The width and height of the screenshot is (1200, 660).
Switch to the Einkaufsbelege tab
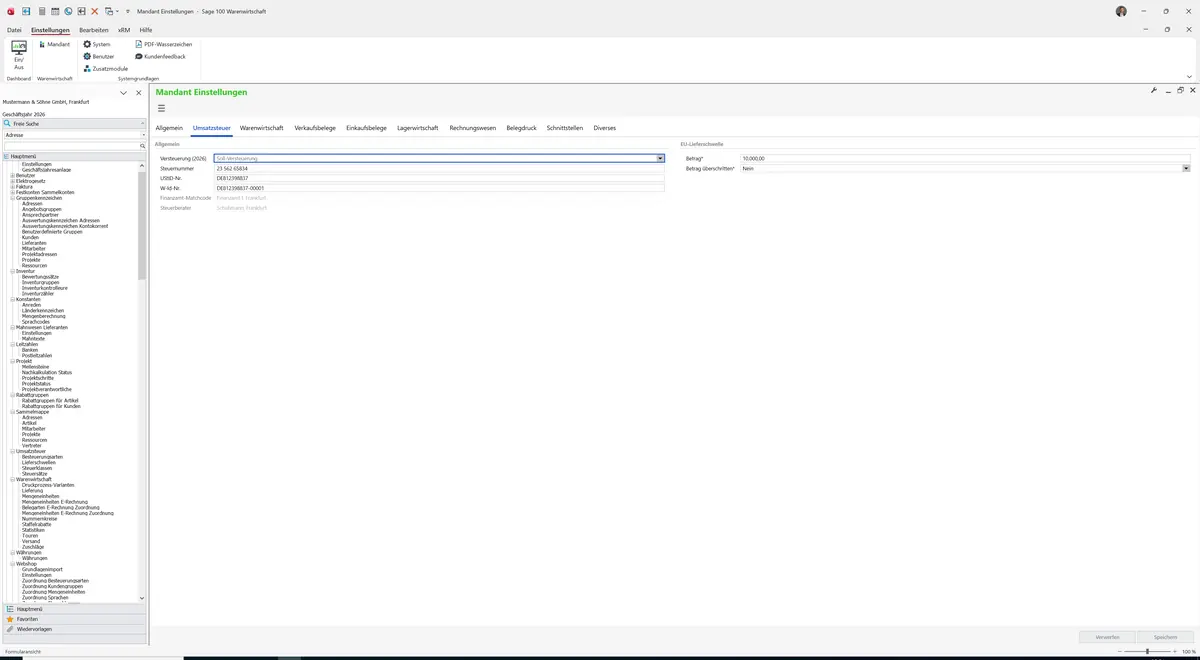coord(366,128)
